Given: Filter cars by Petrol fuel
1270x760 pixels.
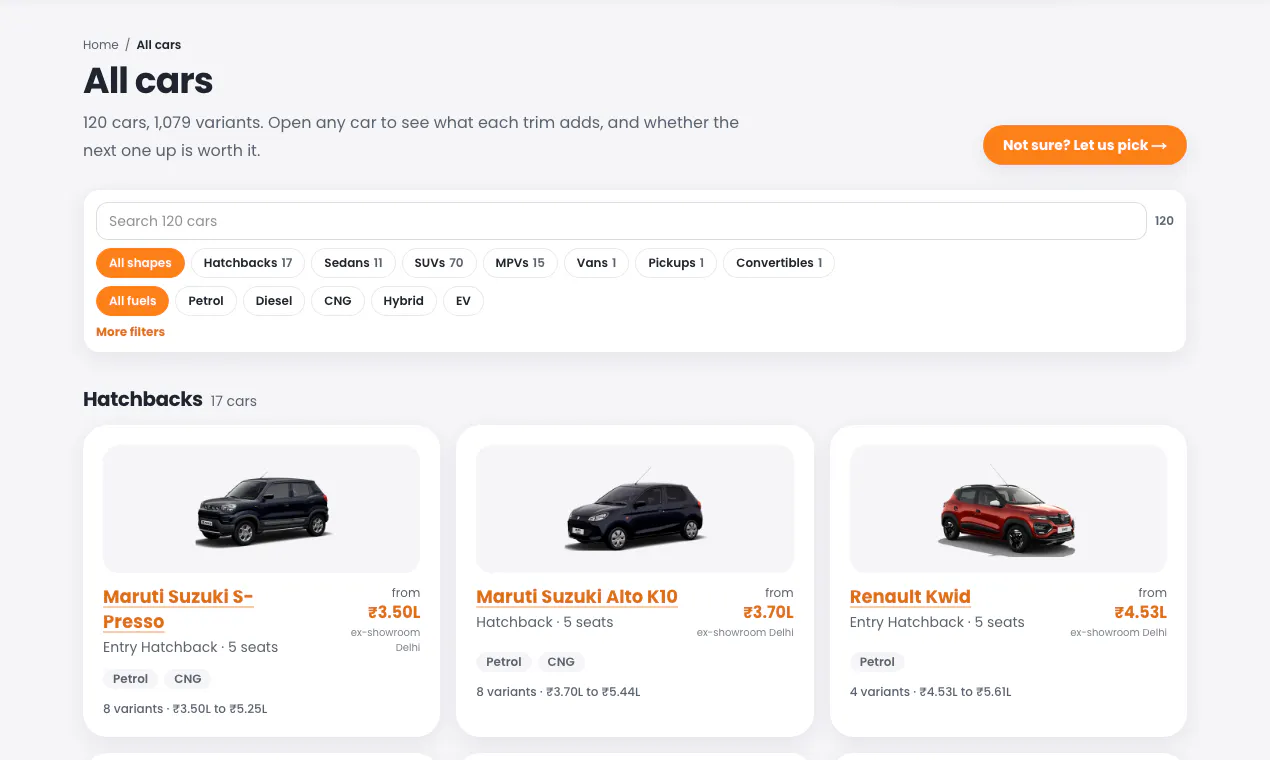Looking at the screenshot, I should 206,301.
